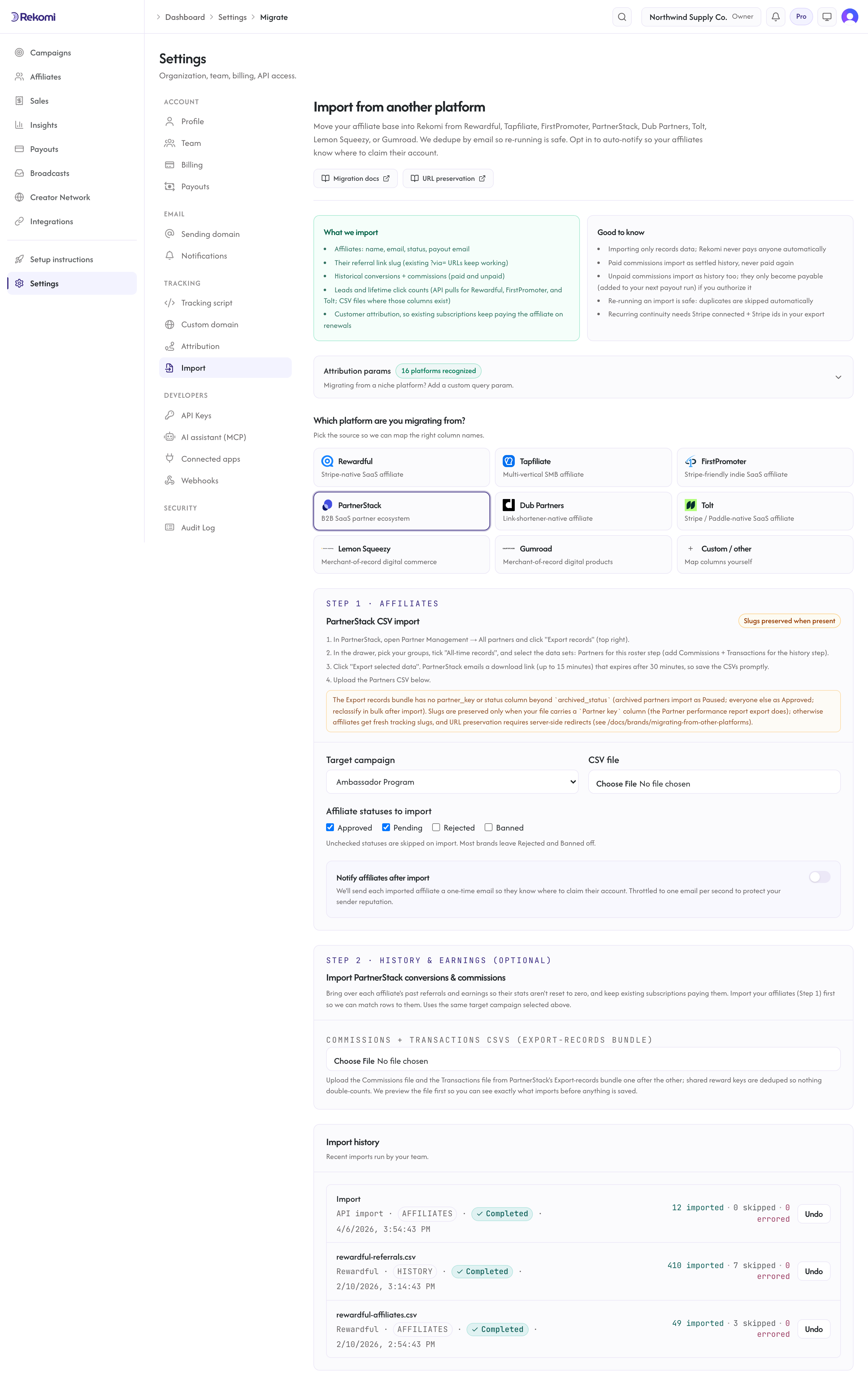Click the Pro plan badge
868x1385 pixels.
(801, 17)
